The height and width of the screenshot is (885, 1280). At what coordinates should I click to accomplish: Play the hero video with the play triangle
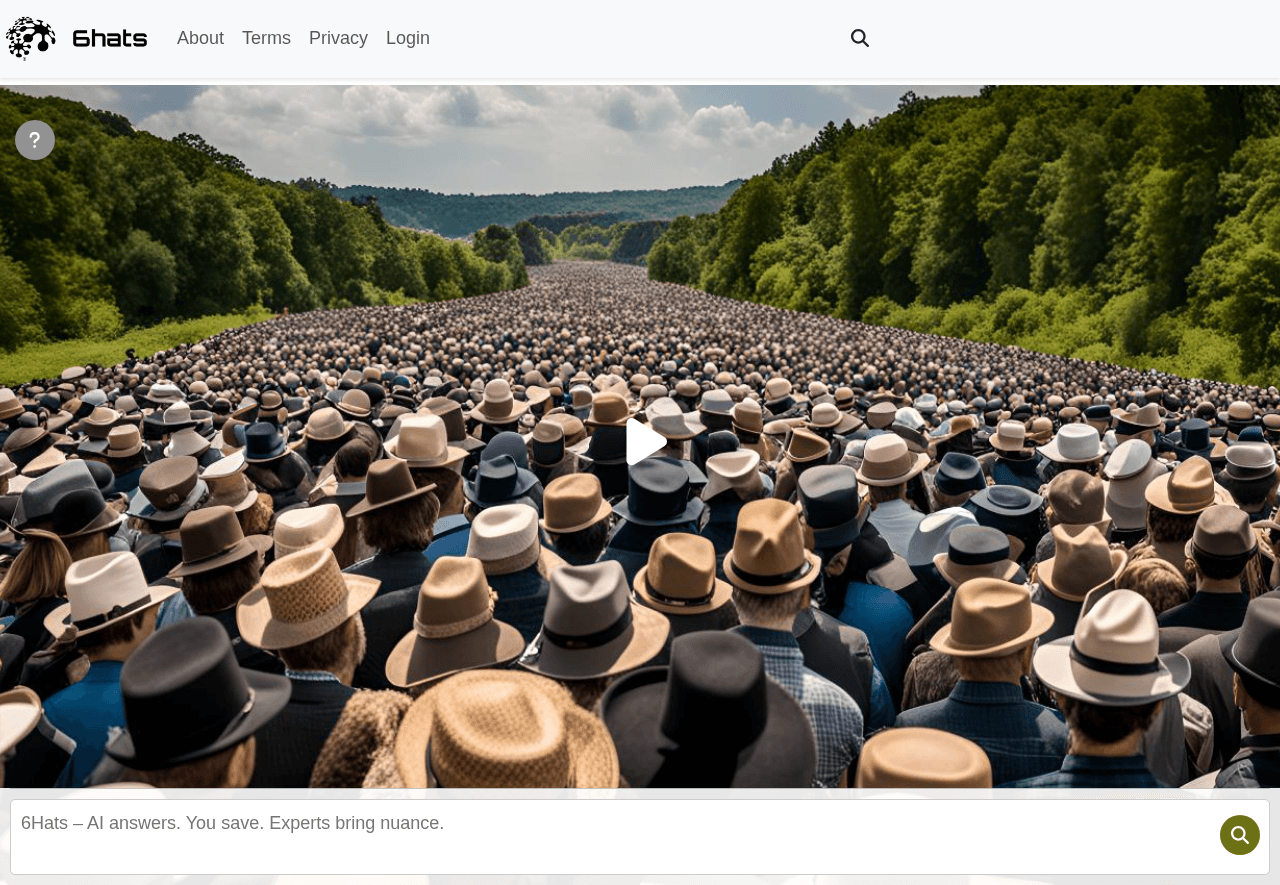coord(645,442)
